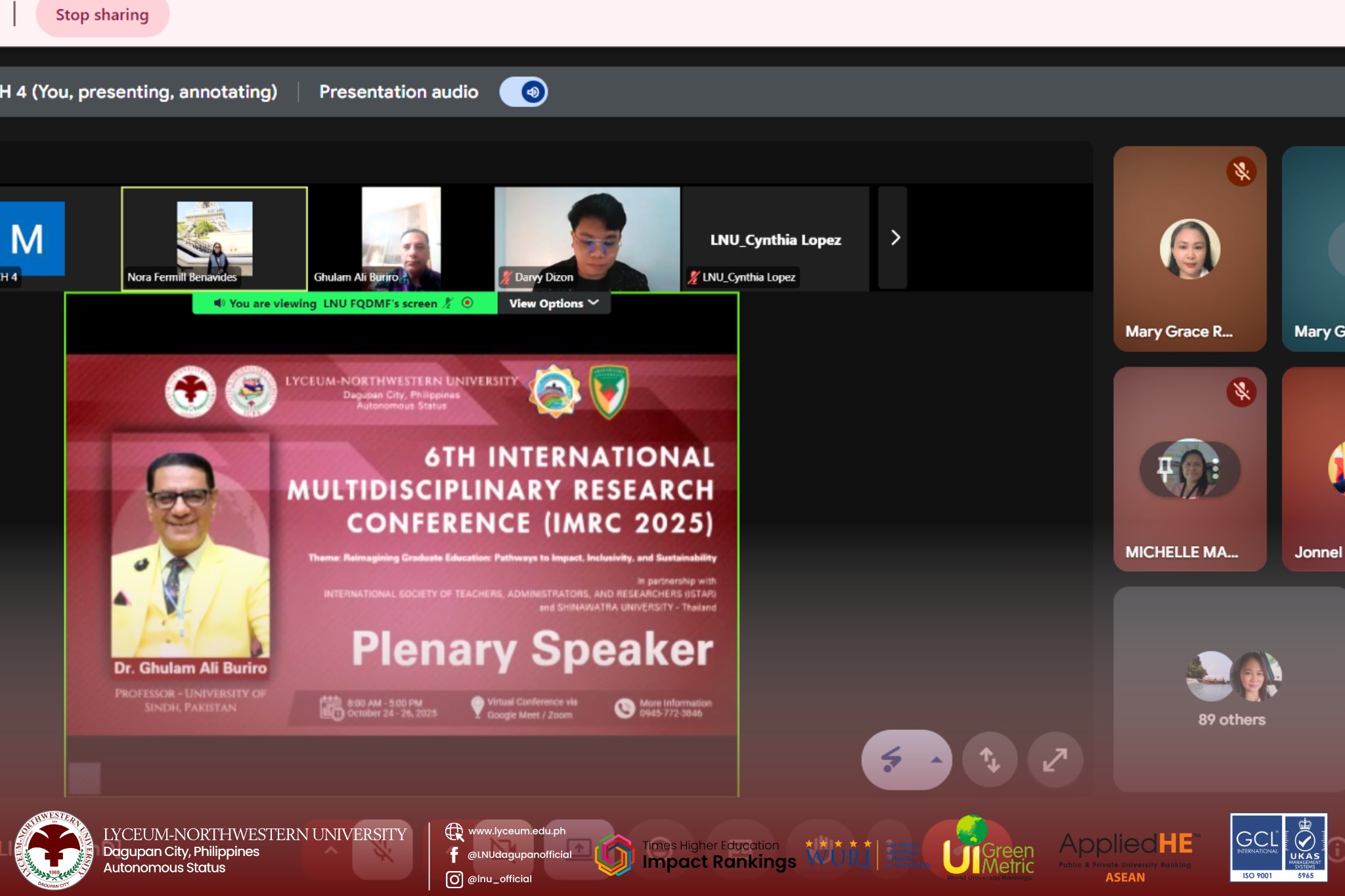
Task: Select the LNU_Cynthia Lopez participant tile
Action: [776, 239]
